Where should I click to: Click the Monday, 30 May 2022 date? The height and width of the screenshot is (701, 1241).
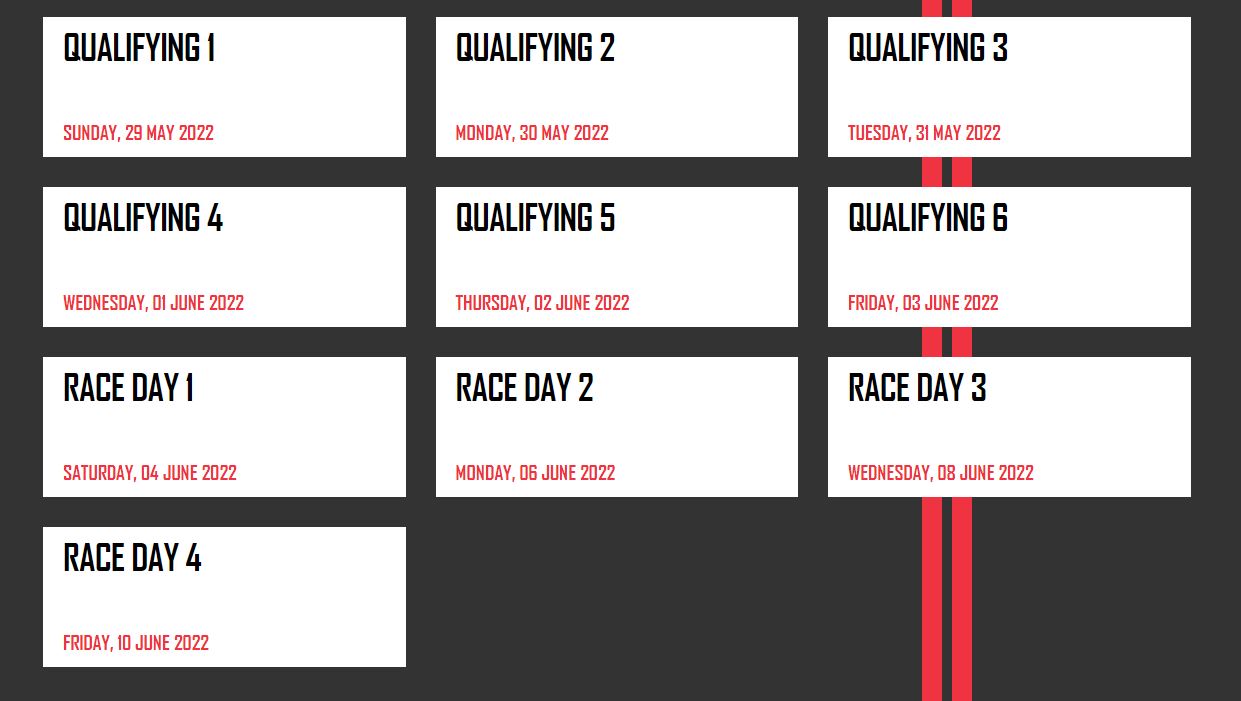click(x=532, y=133)
